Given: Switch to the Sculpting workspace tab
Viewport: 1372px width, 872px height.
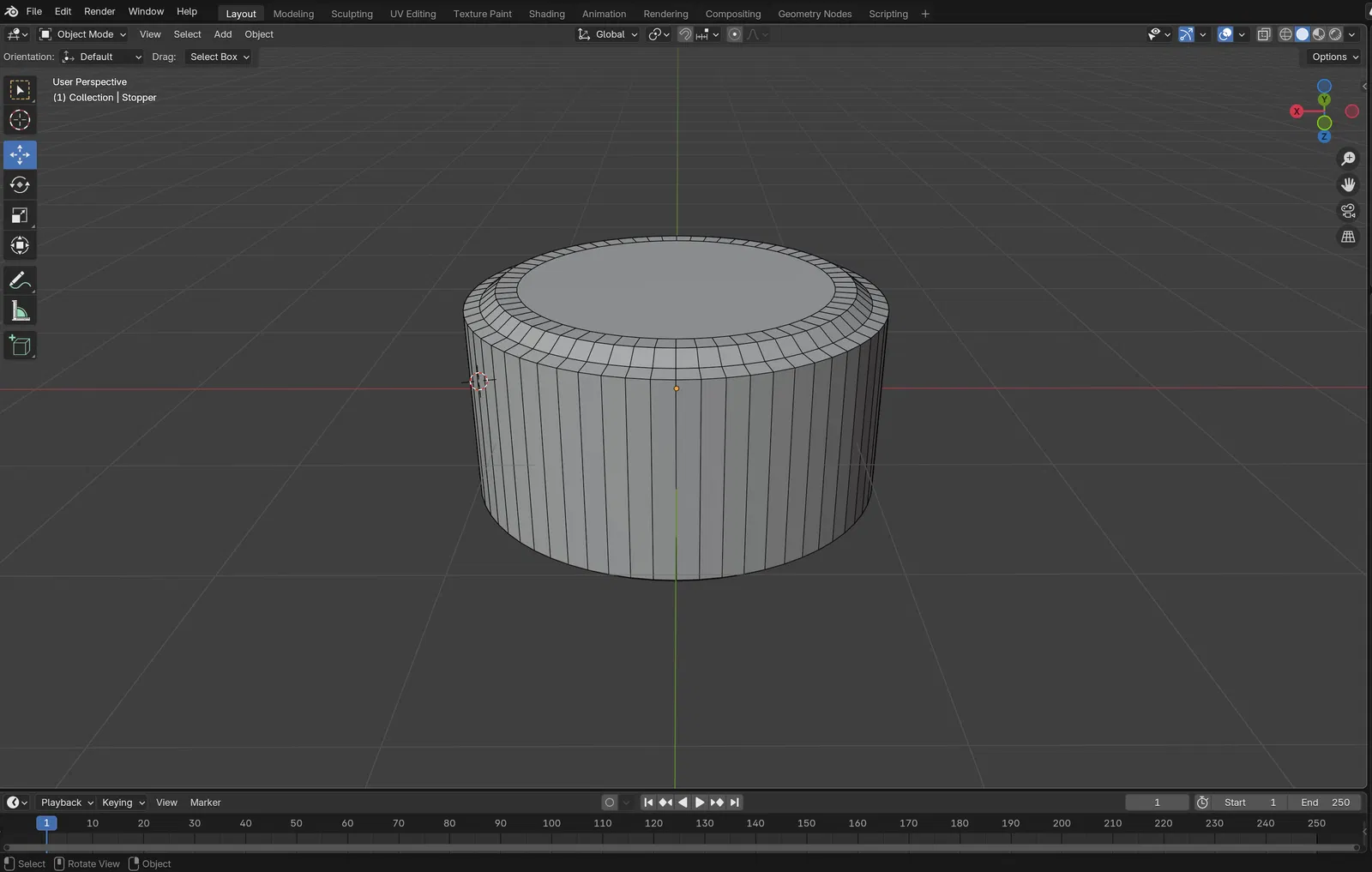Looking at the screenshot, I should click(x=352, y=14).
